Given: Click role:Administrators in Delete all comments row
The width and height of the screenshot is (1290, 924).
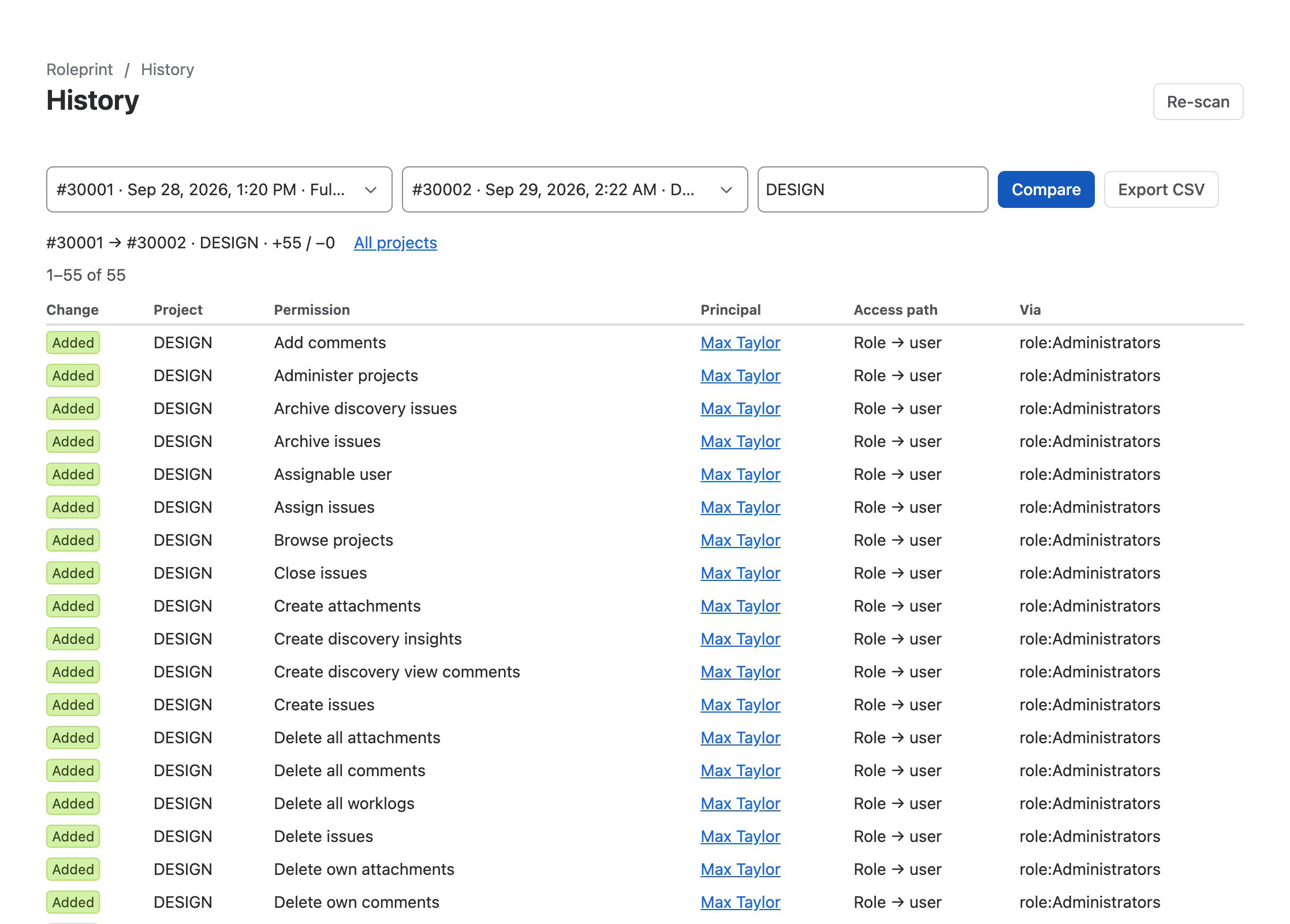Looking at the screenshot, I should (1089, 770).
